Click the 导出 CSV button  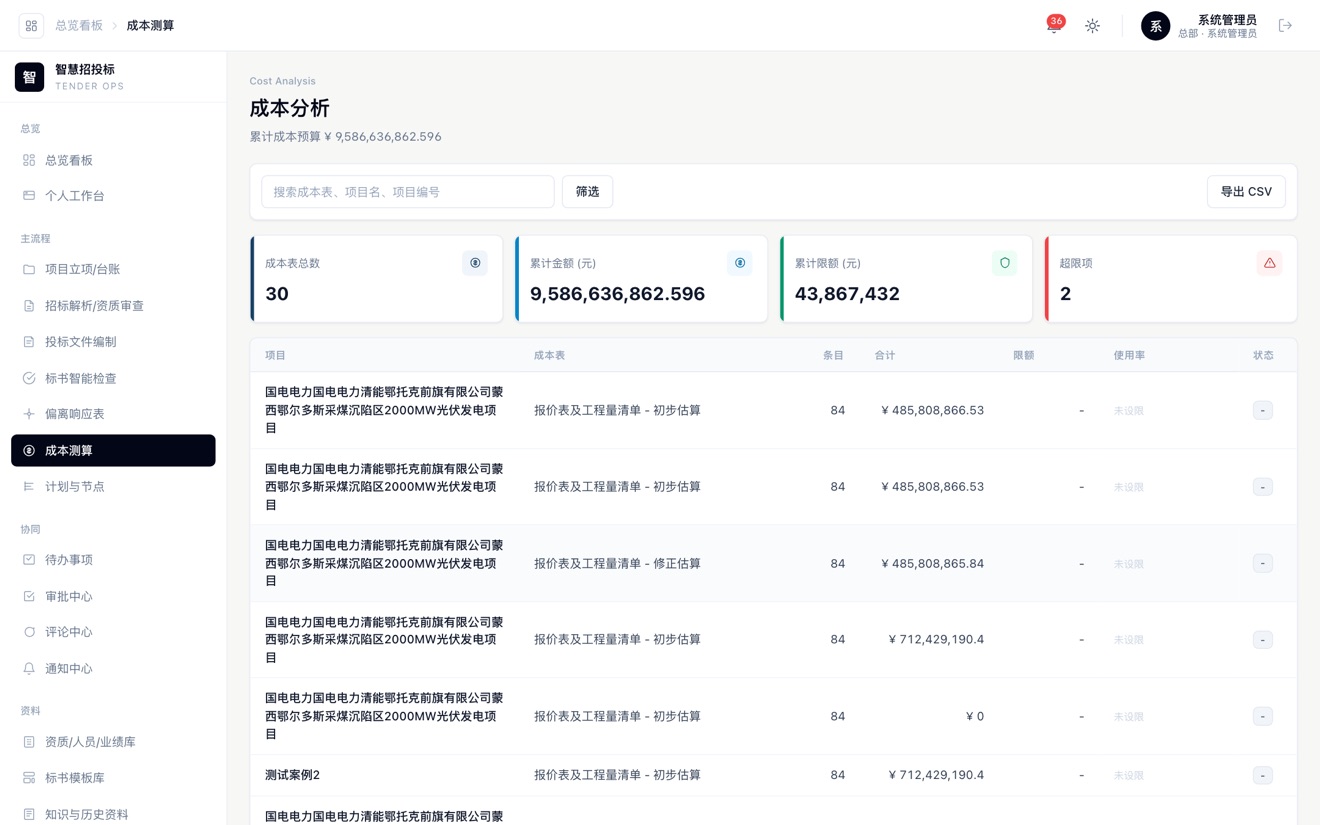click(1246, 192)
